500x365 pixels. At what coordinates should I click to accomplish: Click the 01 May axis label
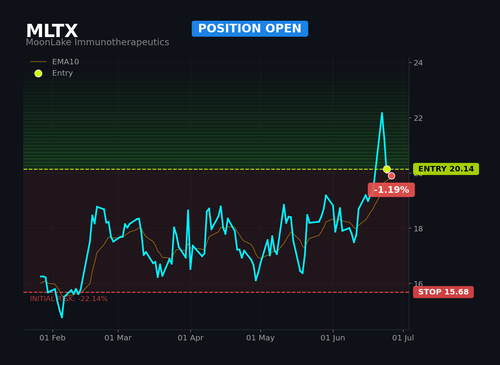click(260, 338)
